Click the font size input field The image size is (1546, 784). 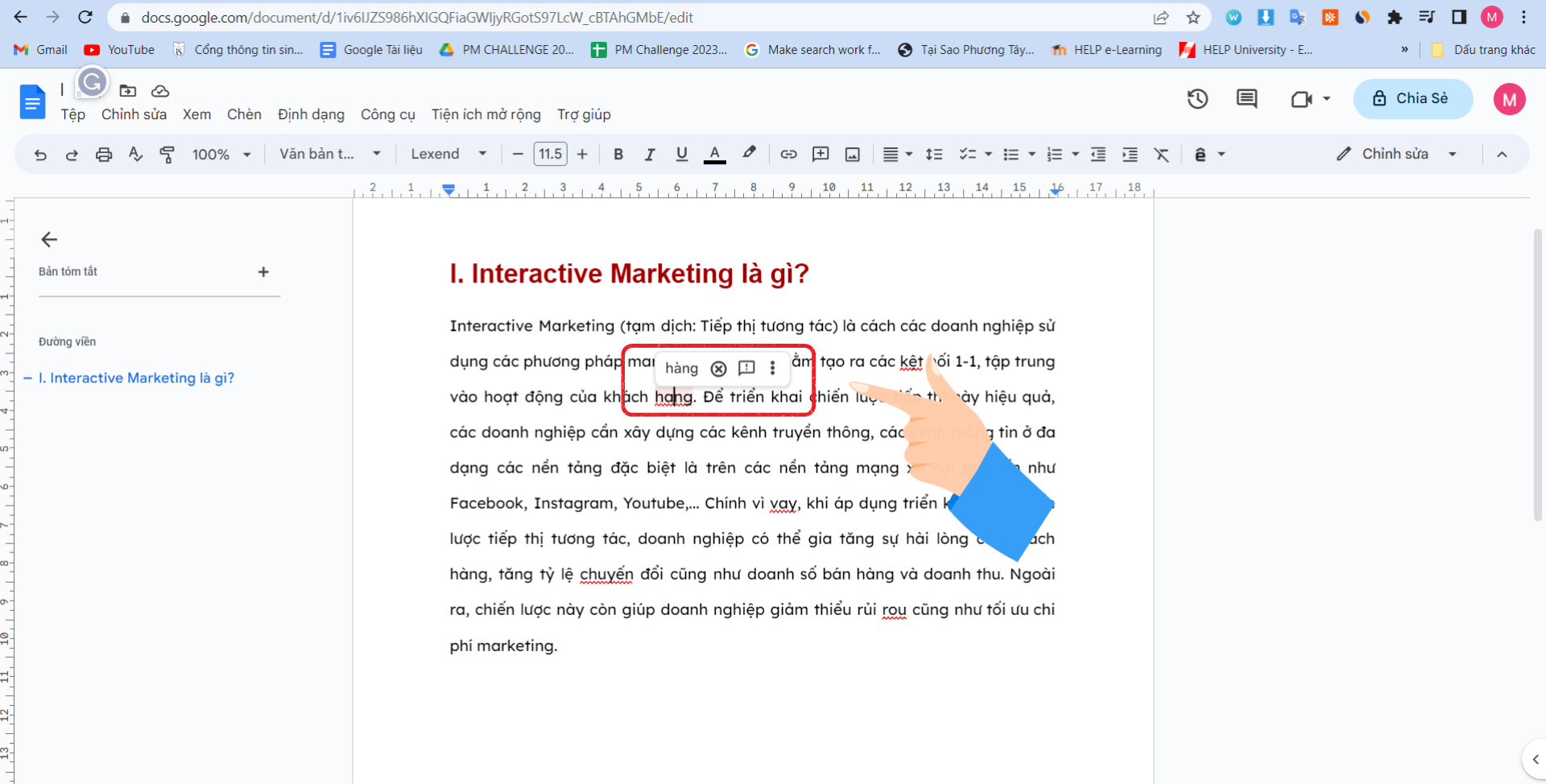click(x=551, y=155)
